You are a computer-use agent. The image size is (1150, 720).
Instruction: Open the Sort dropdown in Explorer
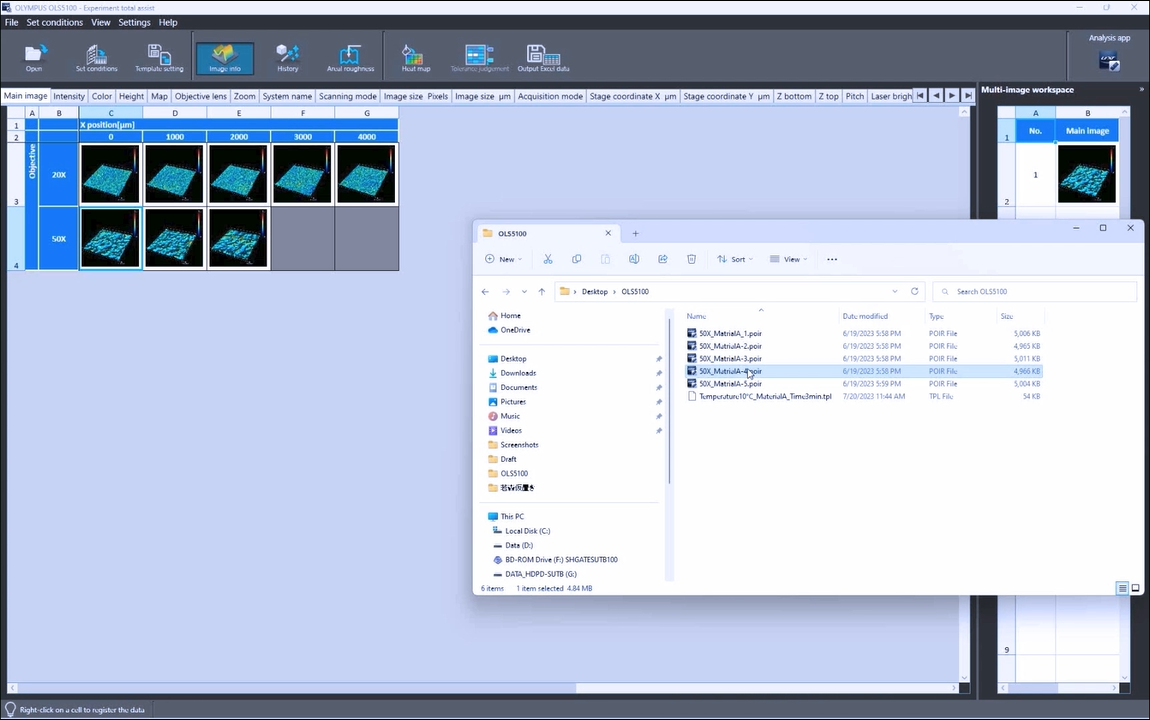pyautogui.click(x=735, y=259)
